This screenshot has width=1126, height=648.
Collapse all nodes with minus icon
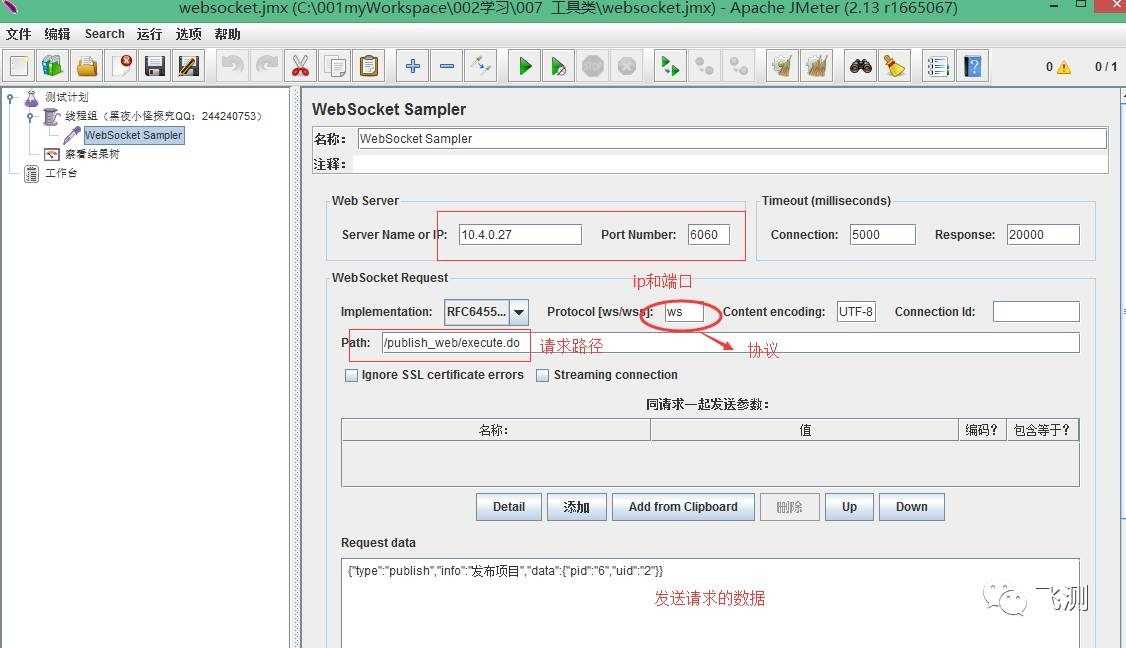(447, 67)
